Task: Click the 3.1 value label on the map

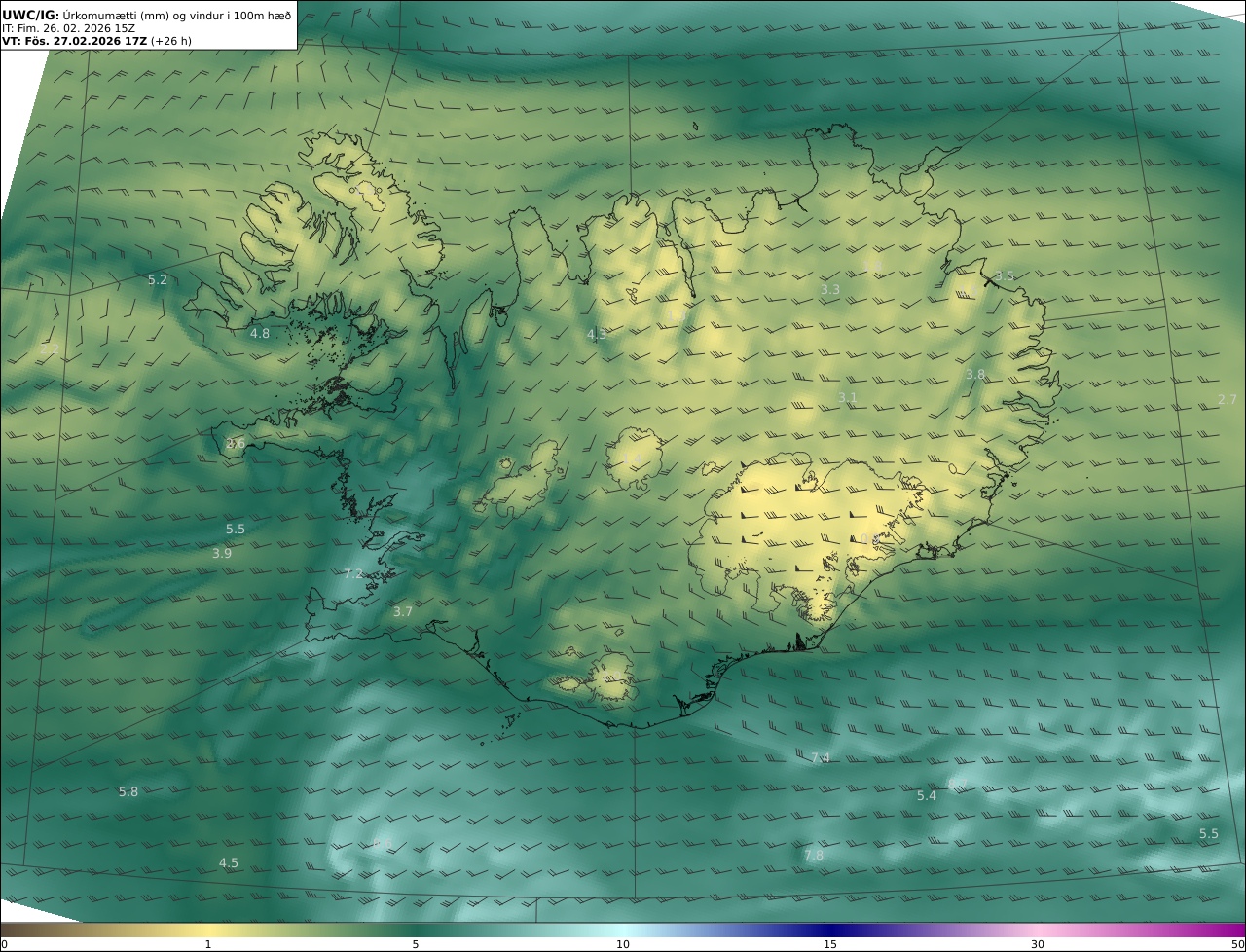Action: pos(848,398)
